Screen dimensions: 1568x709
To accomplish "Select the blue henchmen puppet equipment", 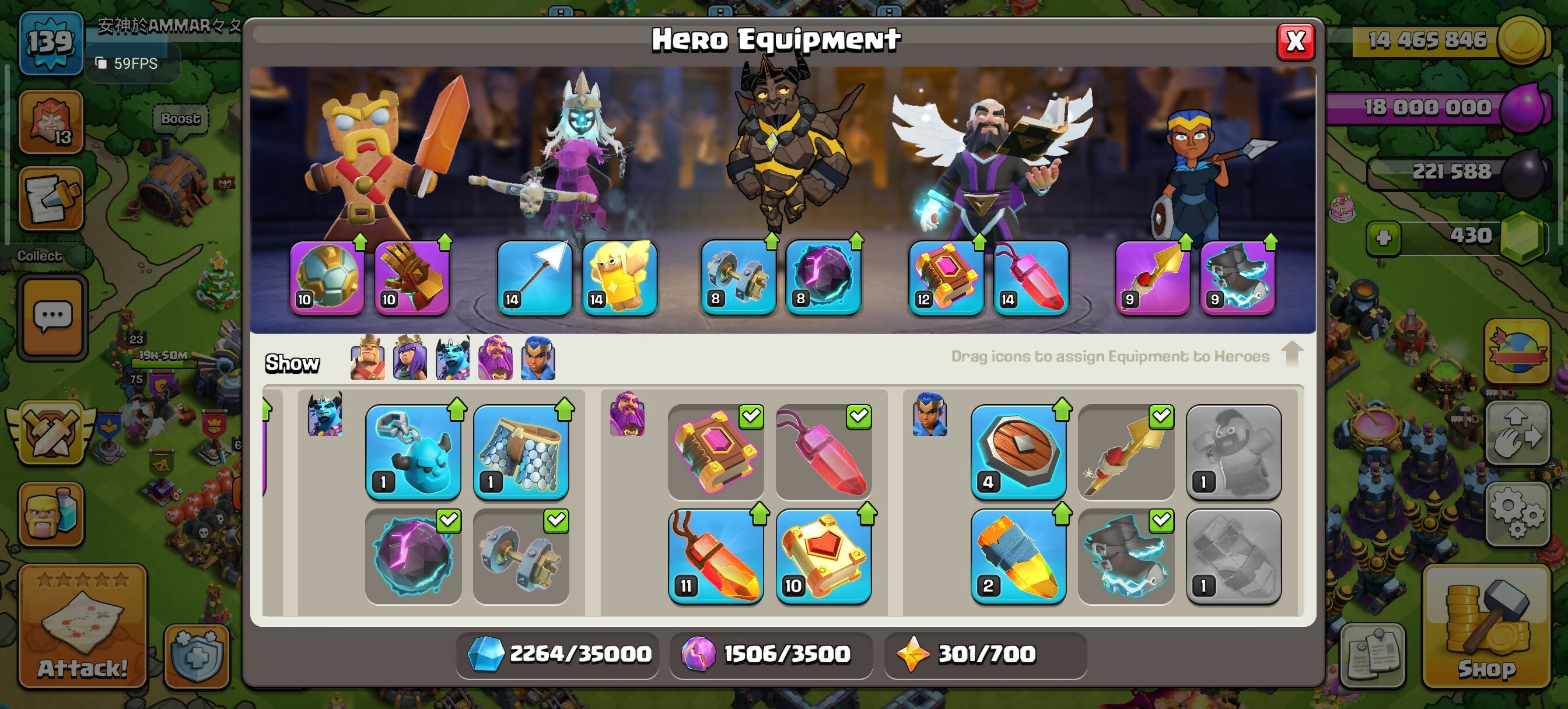I will pyautogui.click(x=414, y=452).
